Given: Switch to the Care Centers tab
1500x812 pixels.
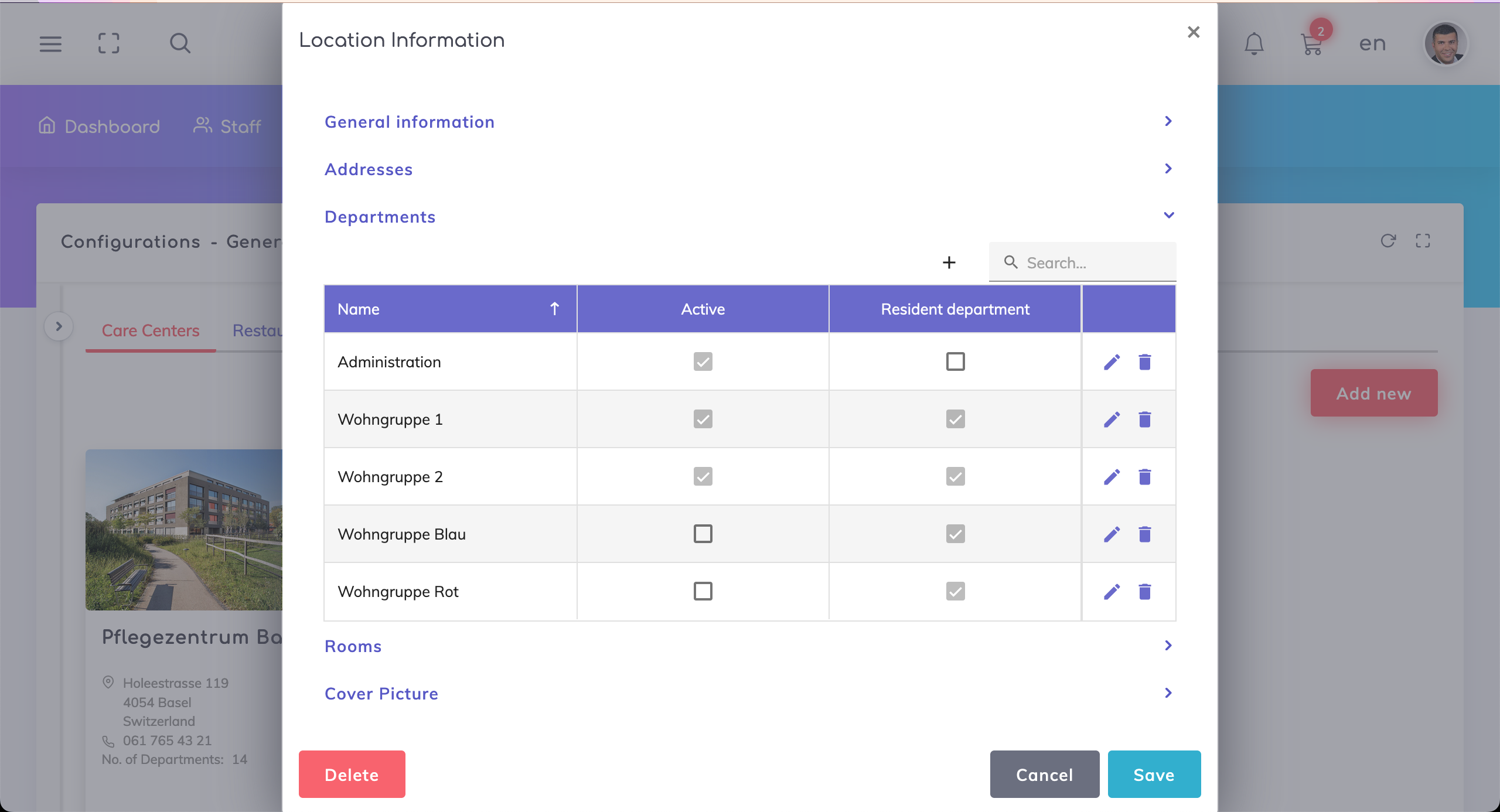Looking at the screenshot, I should click(x=151, y=330).
